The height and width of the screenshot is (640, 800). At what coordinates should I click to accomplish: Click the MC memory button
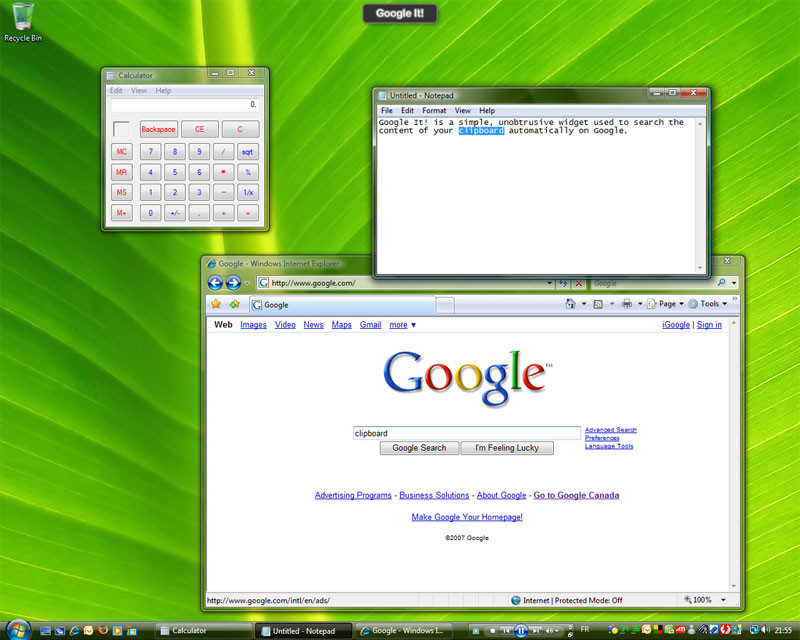pos(121,152)
